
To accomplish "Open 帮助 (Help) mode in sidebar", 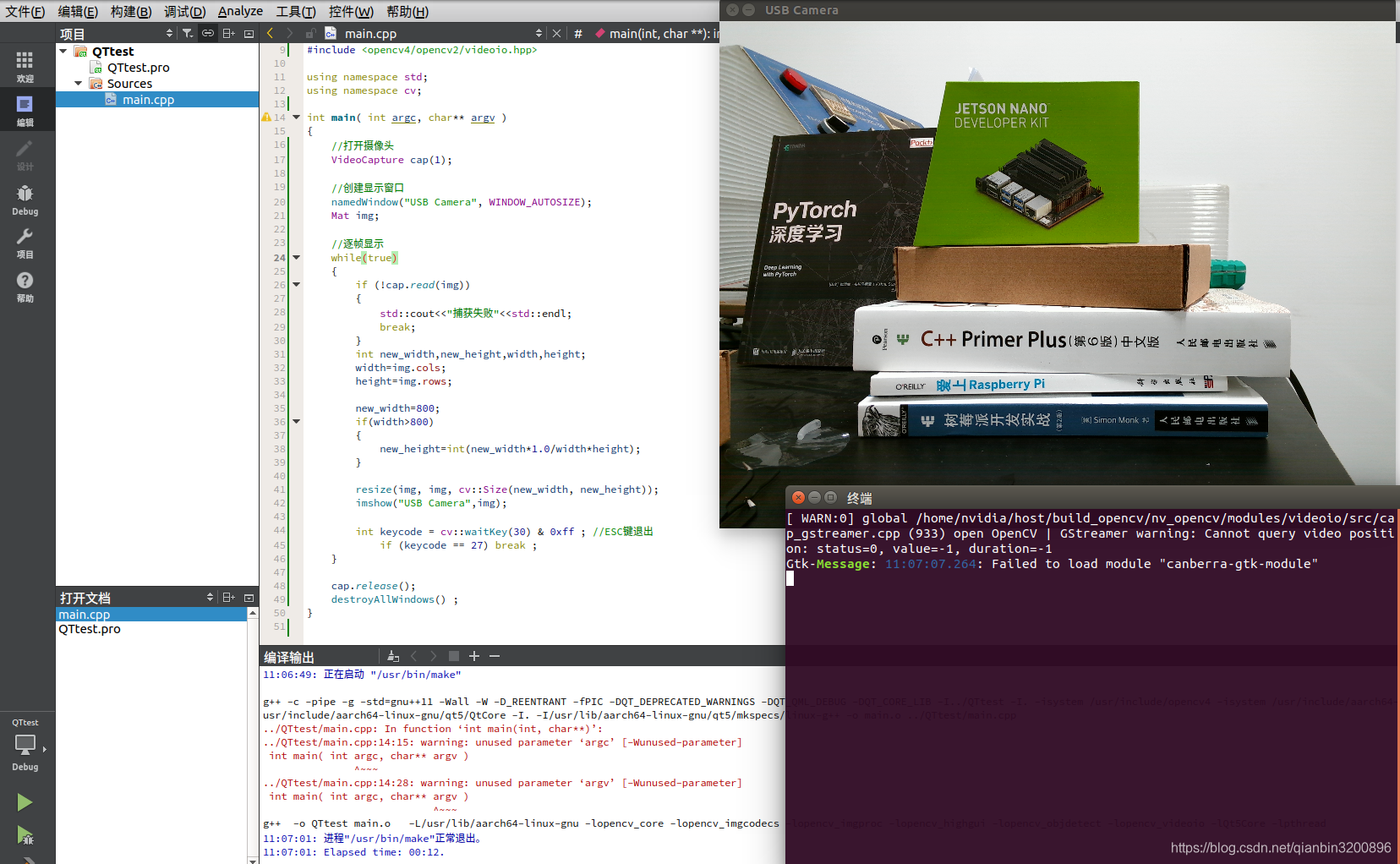I will [x=25, y=287].
